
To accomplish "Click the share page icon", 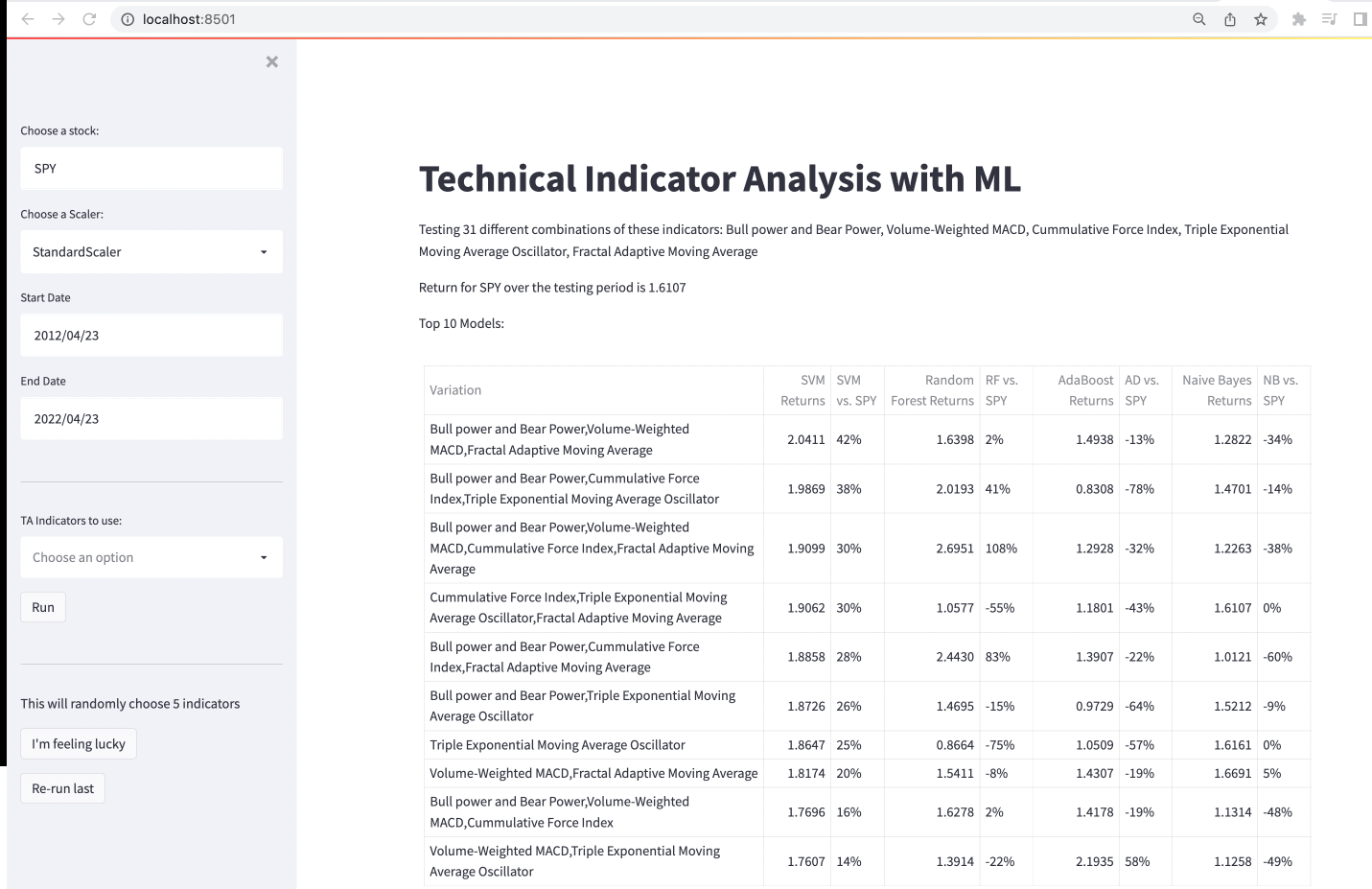I will pos(1230,19).
